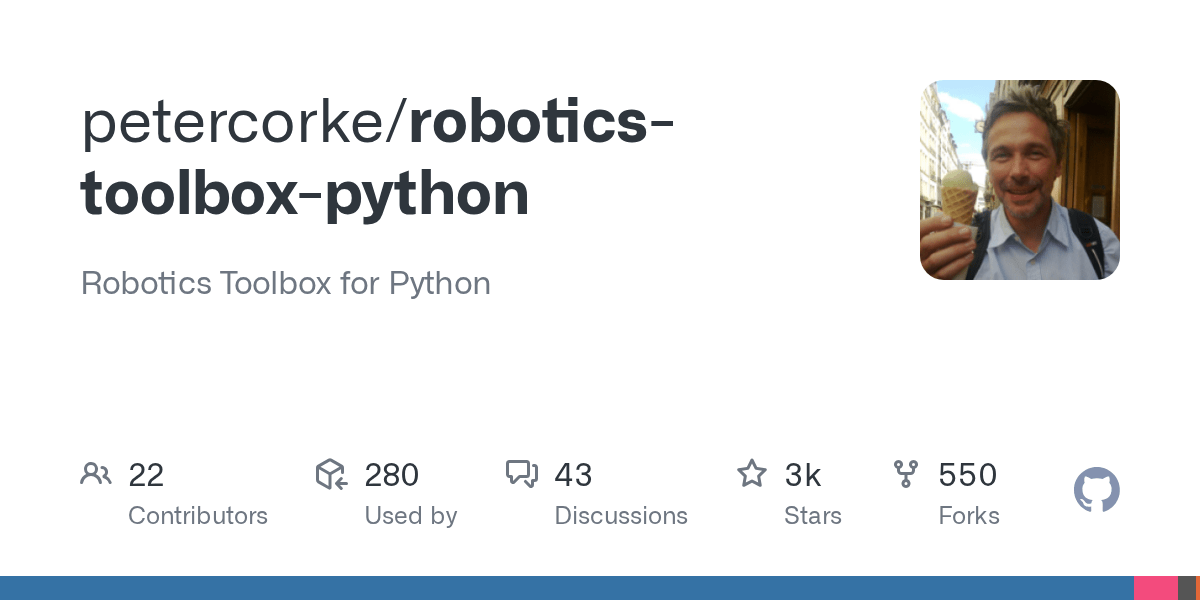Click the Used by package icon
1200x600 pixels.
click(x=331, y=474)
